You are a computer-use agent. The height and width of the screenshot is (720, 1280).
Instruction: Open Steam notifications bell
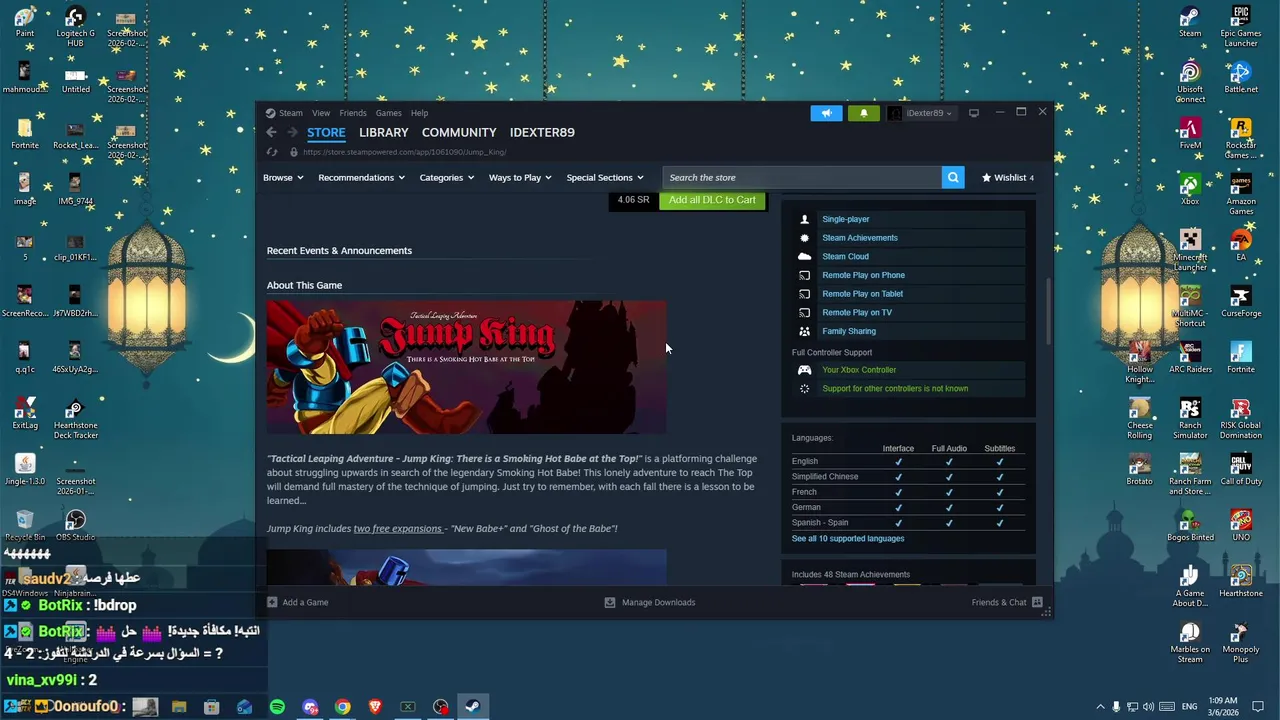coord(864,113)
